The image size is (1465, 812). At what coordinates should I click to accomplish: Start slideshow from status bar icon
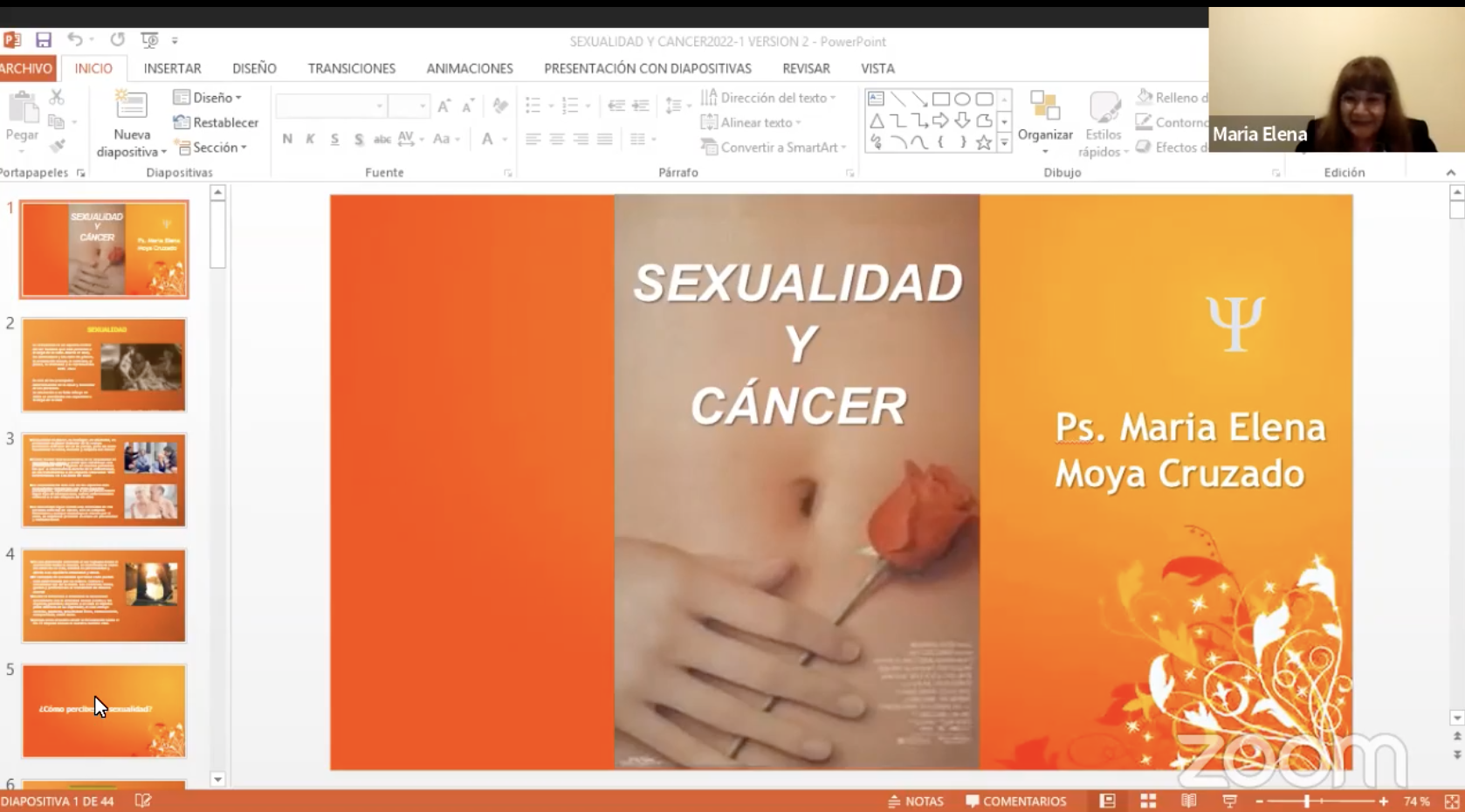1229,801
